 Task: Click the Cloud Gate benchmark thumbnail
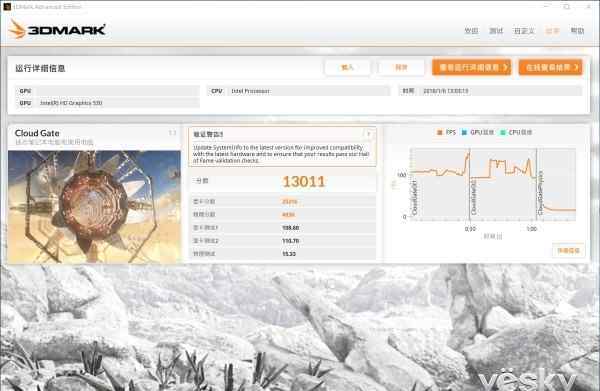[94, 207]
